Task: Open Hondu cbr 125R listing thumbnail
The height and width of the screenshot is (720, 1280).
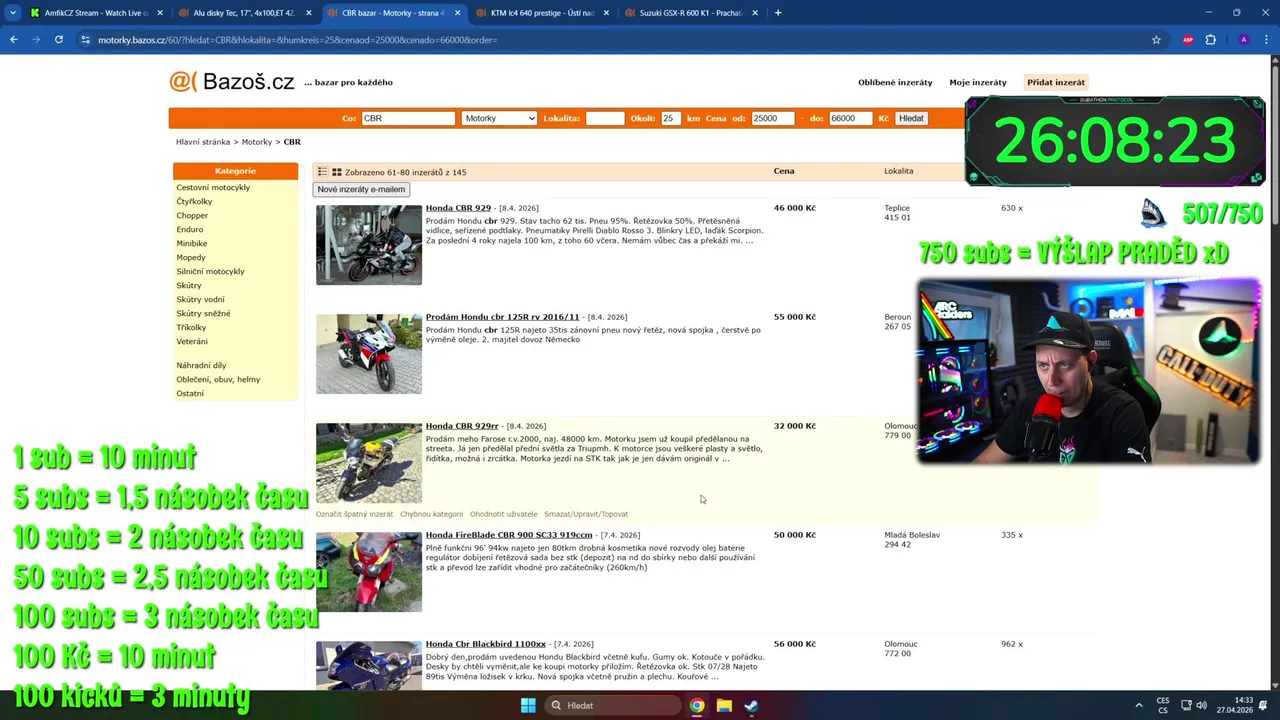Action: tap(369, 354)
